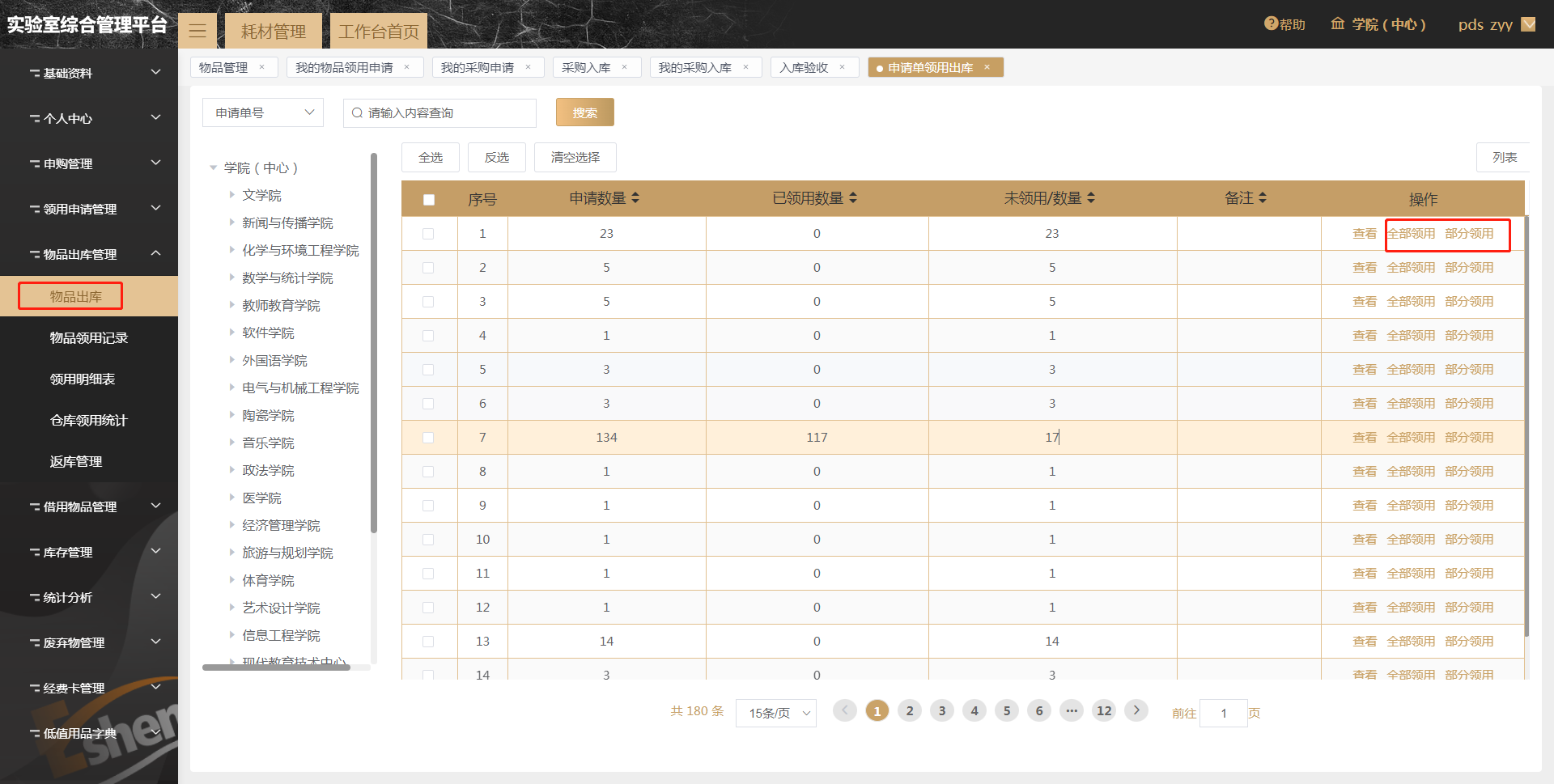
Task: Expand the 文学院 tree node
Action: [231, 195]
